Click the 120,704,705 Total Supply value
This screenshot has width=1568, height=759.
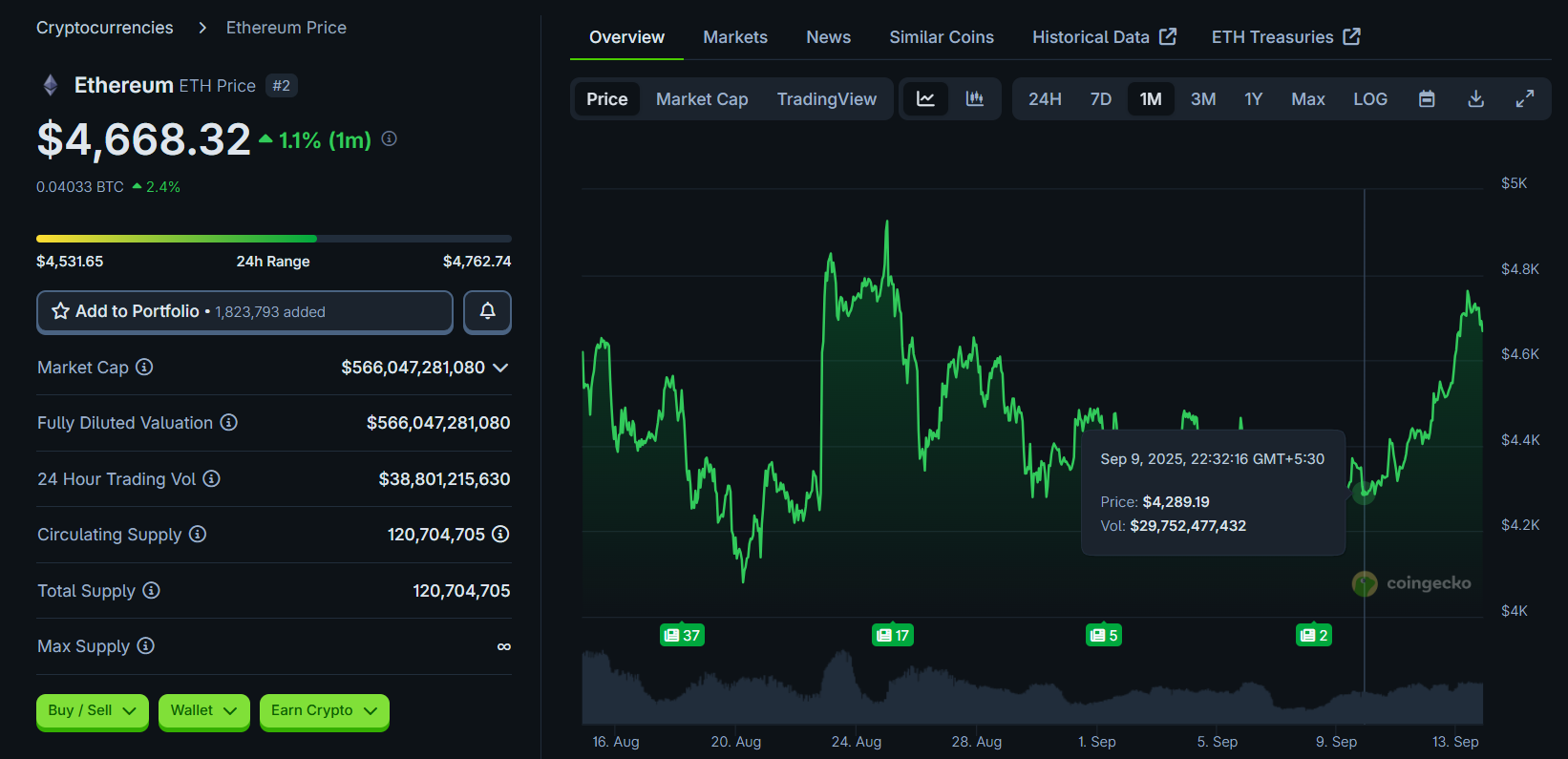[x=461, y=591]
